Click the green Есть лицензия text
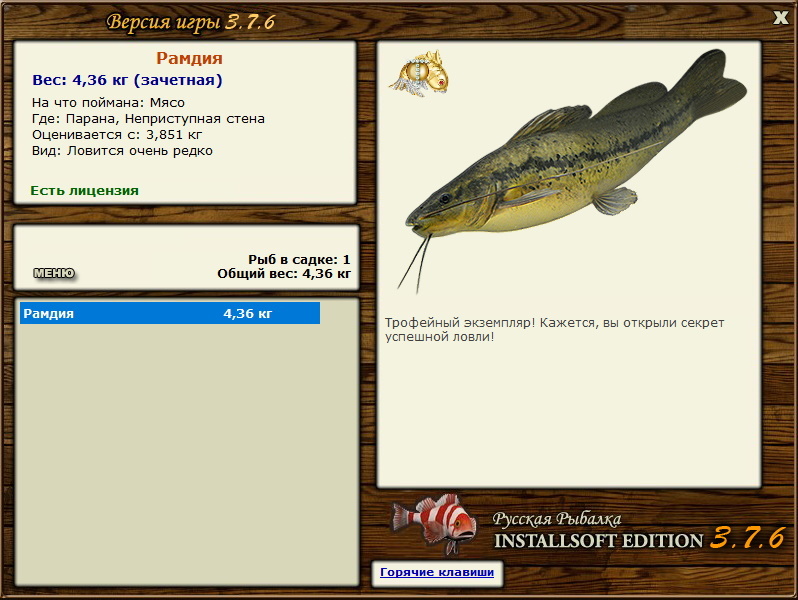This screenshot has height=600, width=798. click(x=84, y=190)
